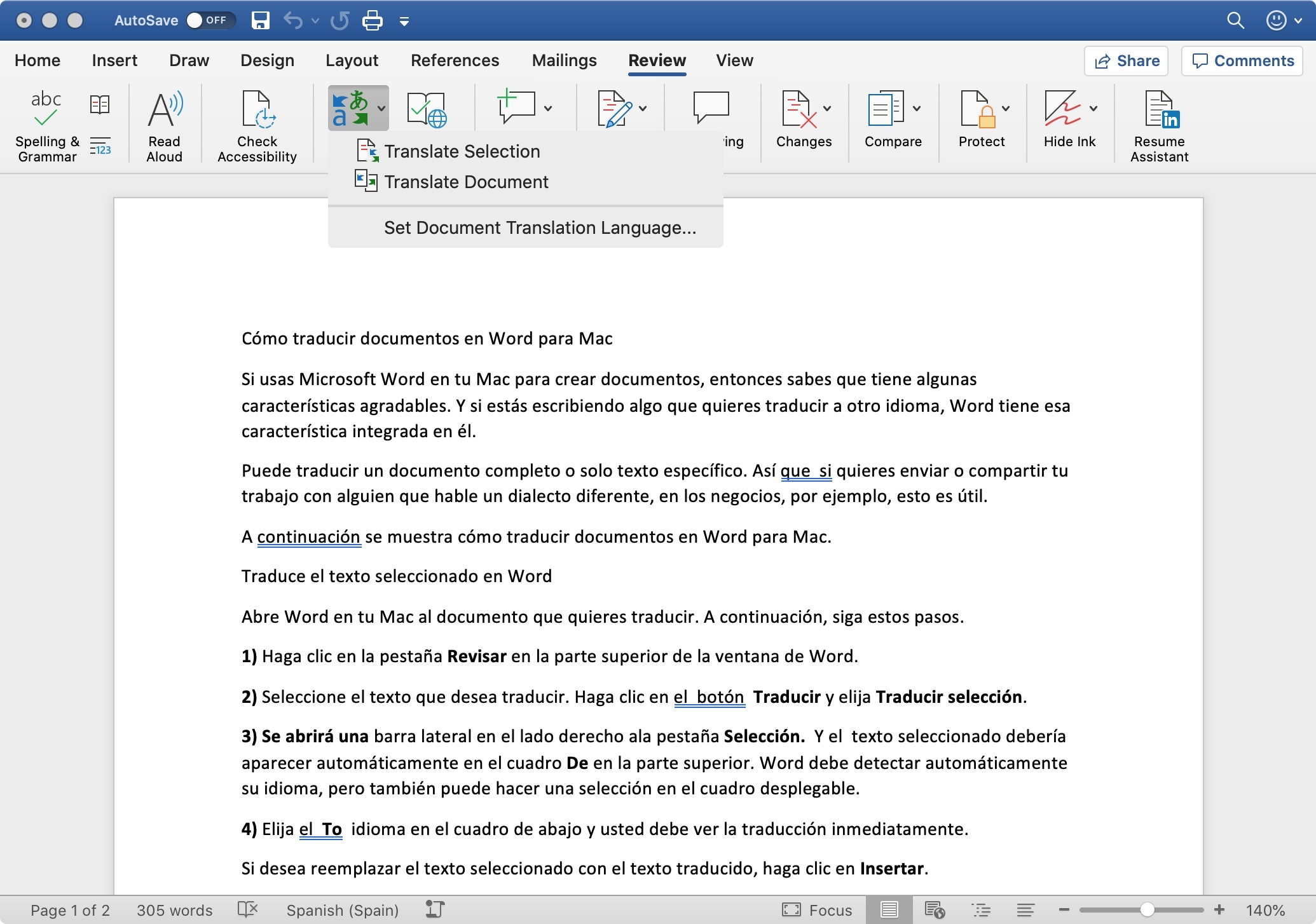Click the Track Changes pencil icon
The width and height of the screenshot is (1316, 924).
613,109
